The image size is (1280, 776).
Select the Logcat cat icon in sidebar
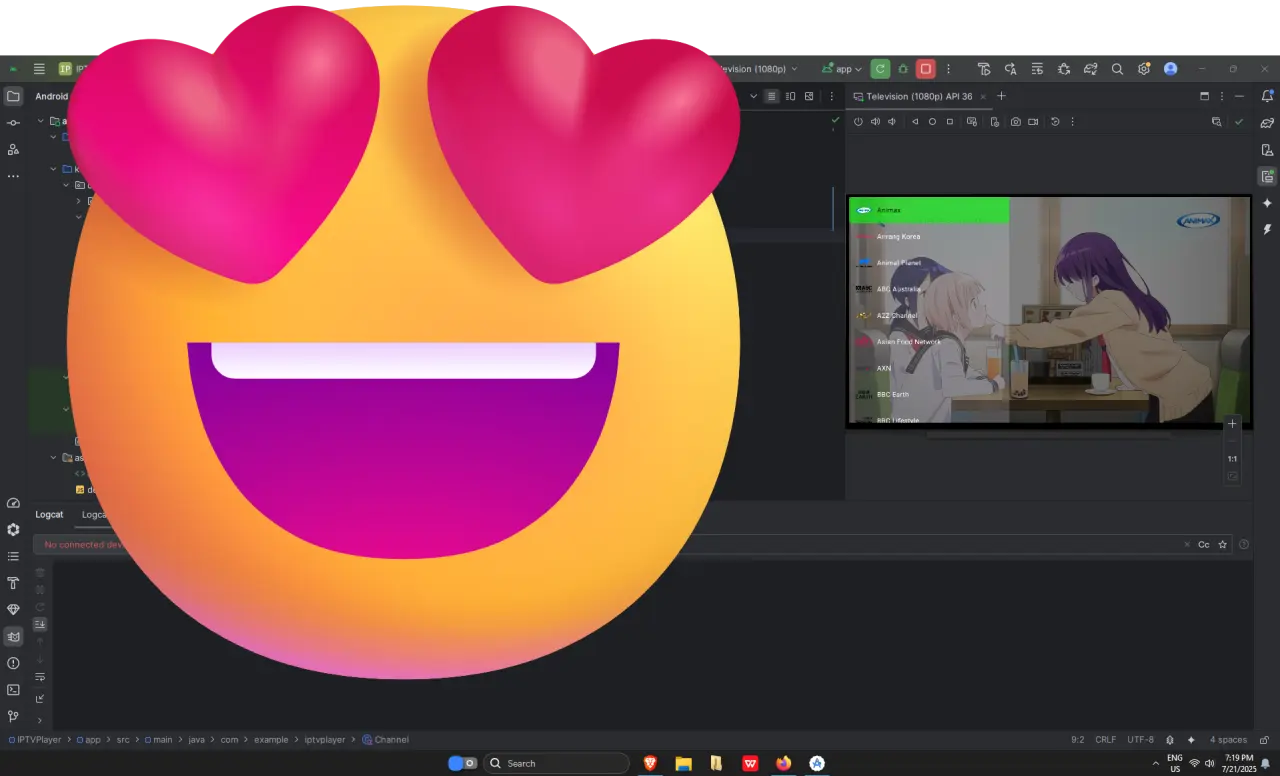pyautogui.click(x=13, y=636)
